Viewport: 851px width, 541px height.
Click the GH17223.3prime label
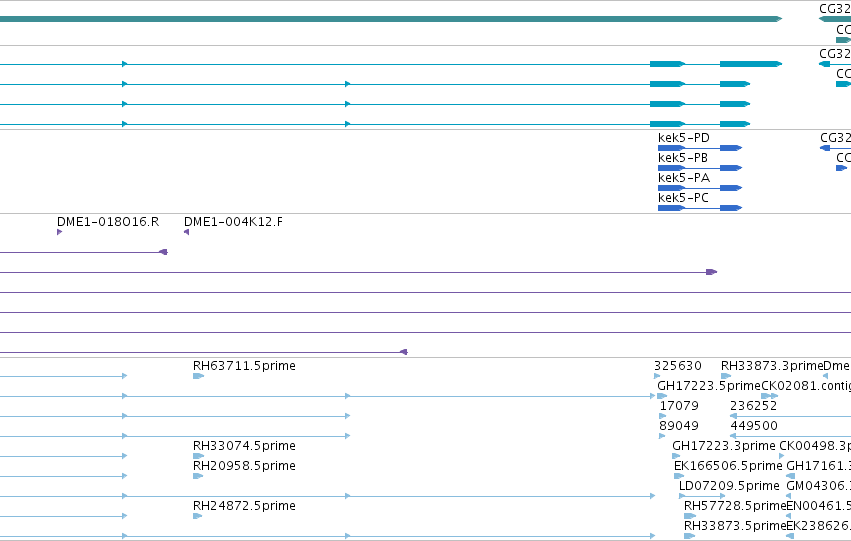[x=724, y=446]
